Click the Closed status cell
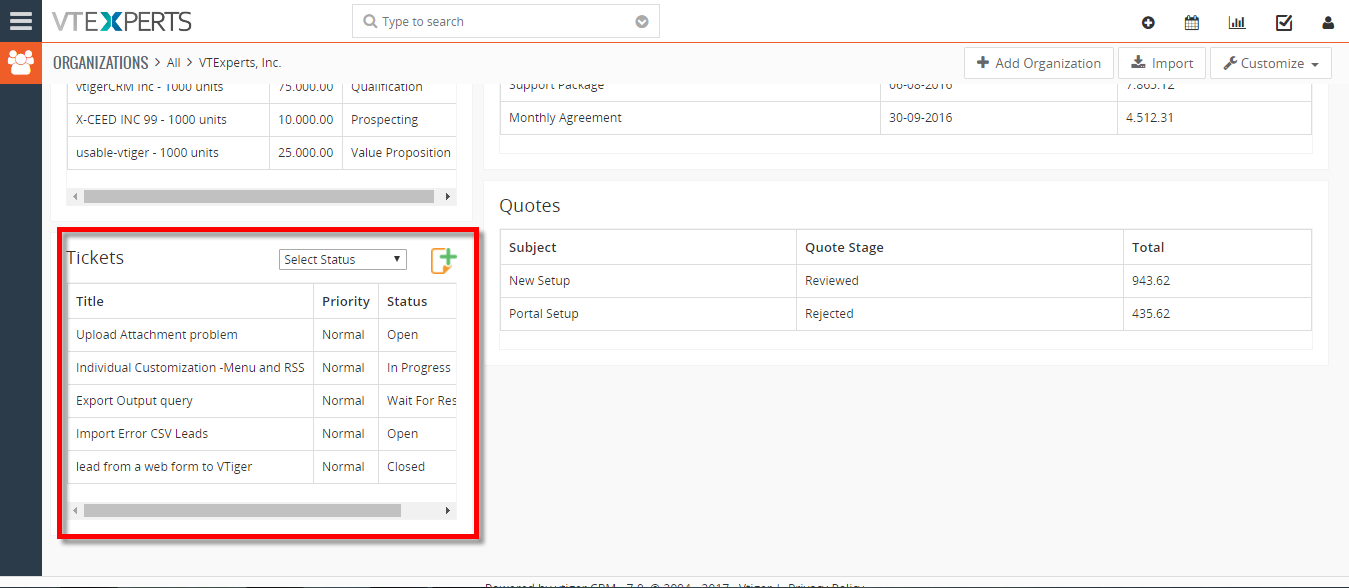Image resolution: width=1349 pixels, height=588 pixels. coord(418,467)
